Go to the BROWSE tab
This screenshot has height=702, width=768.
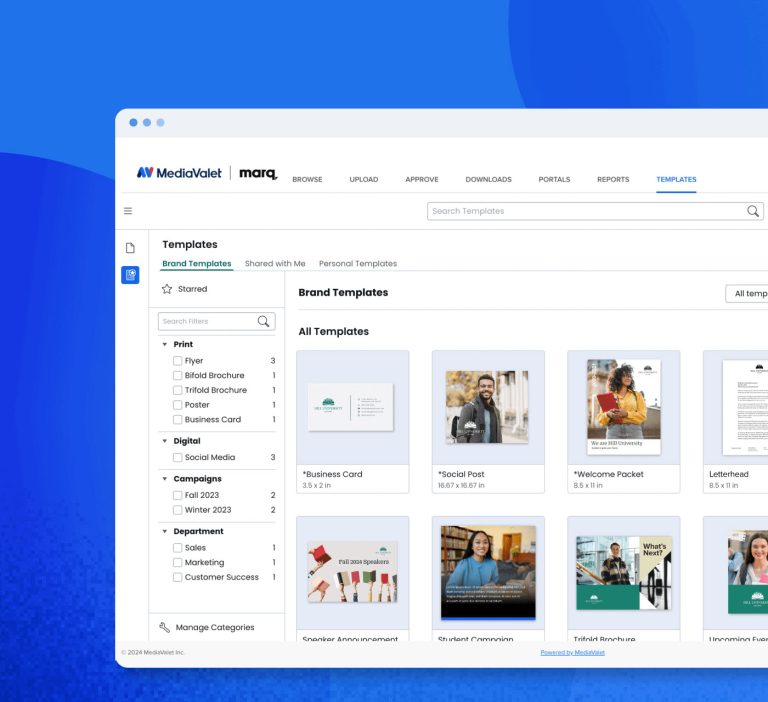[x=307, y=179]
